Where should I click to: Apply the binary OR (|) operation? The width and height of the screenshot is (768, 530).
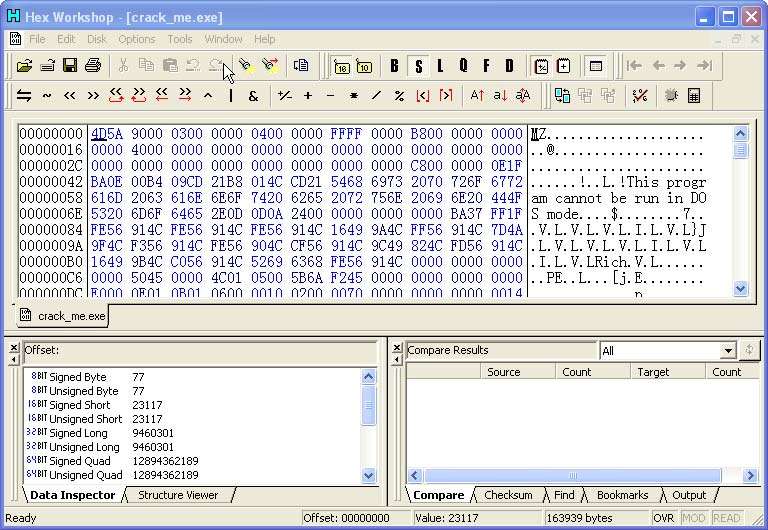[x=231, y=96]
